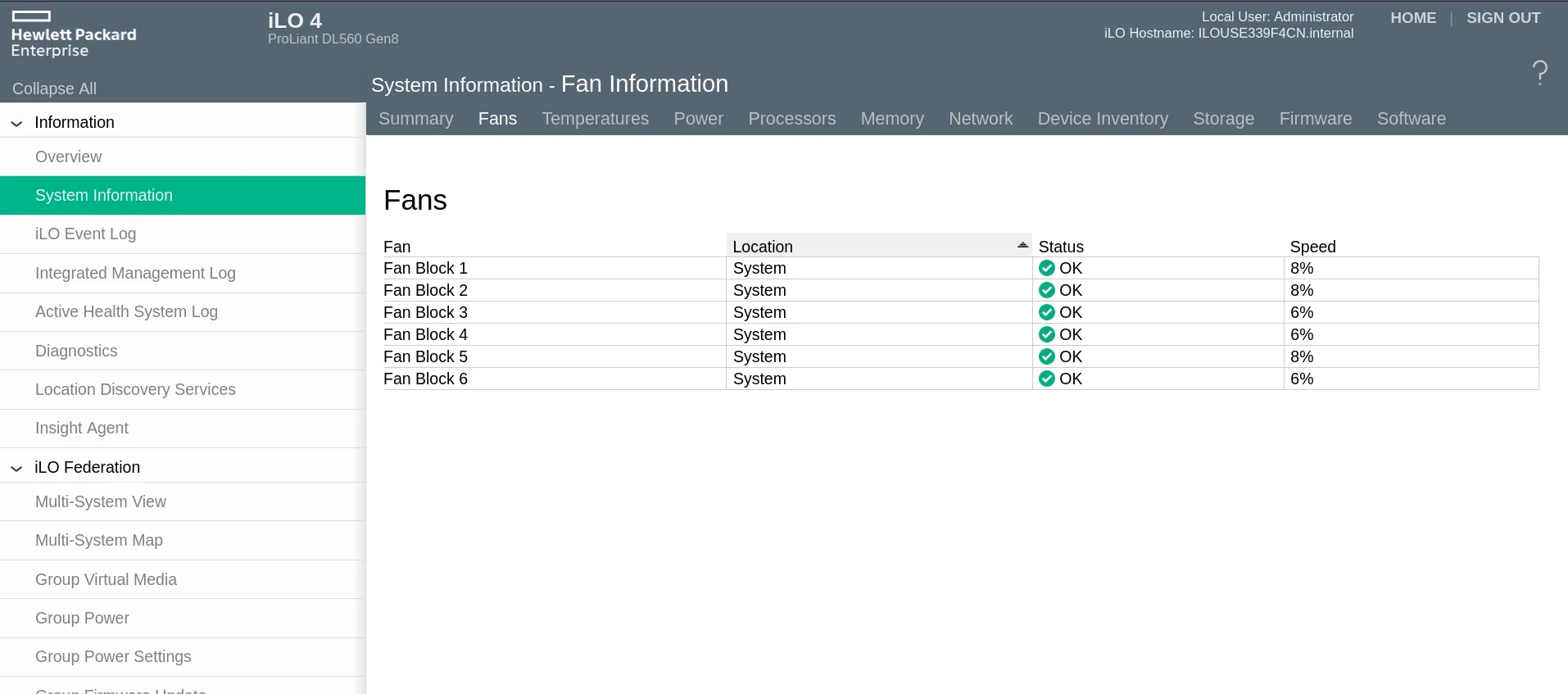Switch to the Summary tab
Screen dimensions: 1568x694
(416, 119)
